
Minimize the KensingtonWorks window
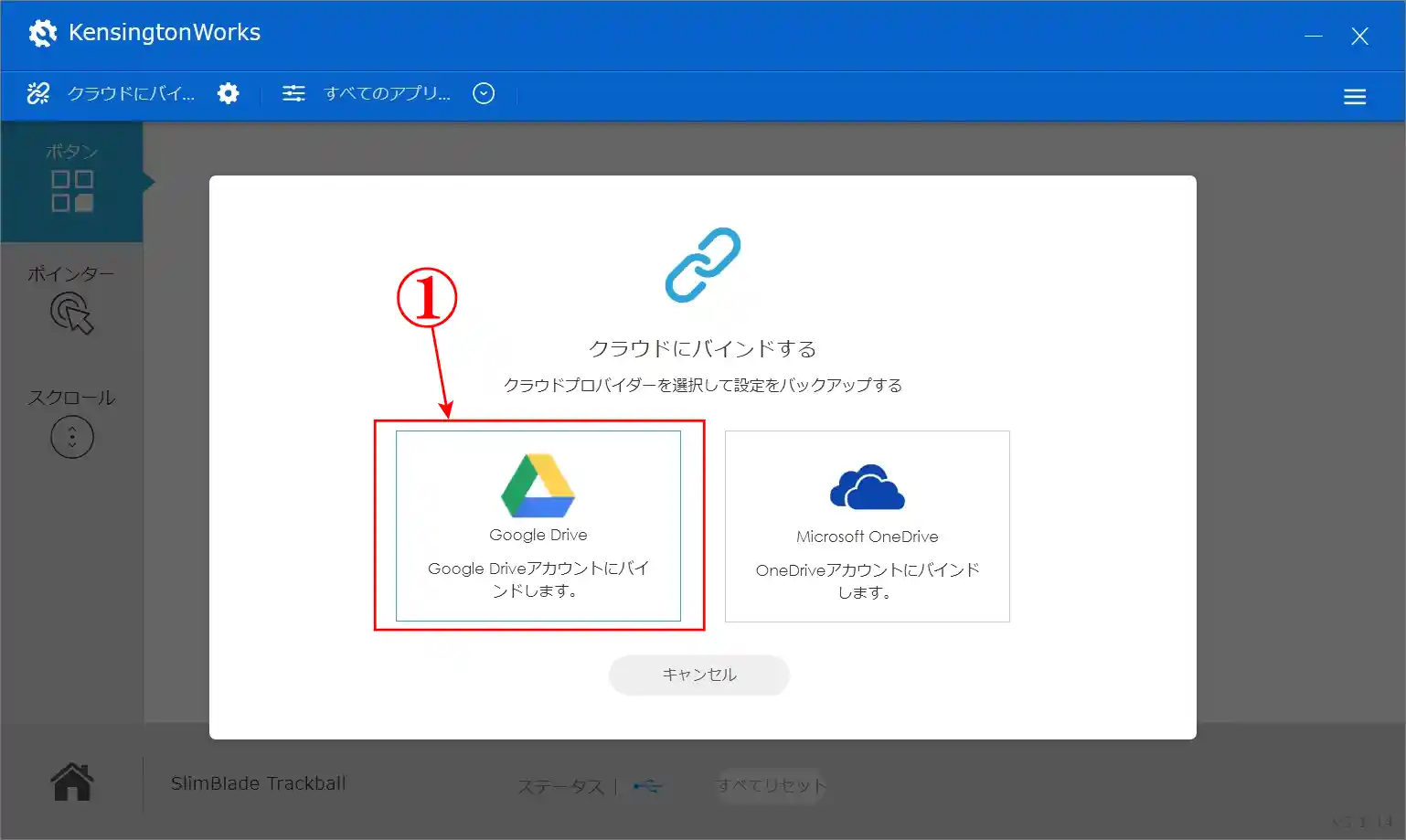click(1314, 36)
